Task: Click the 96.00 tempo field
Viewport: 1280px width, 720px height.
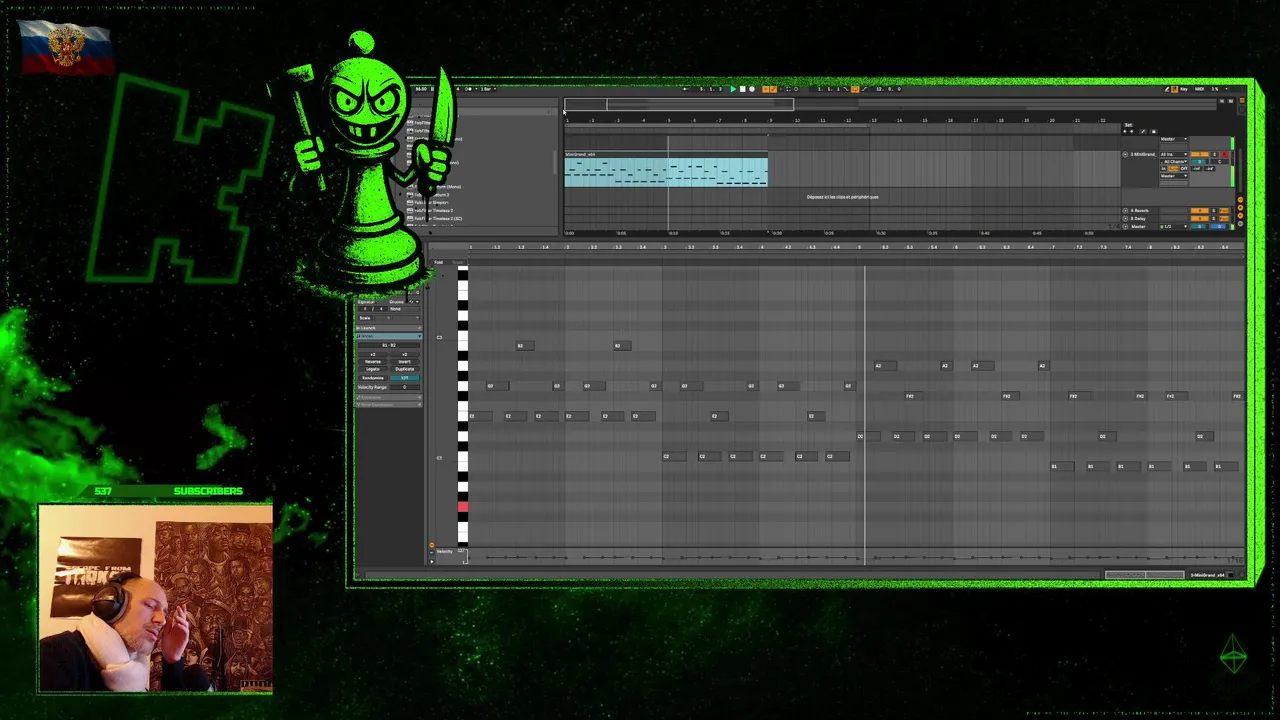Action: (x=421, y=89)
